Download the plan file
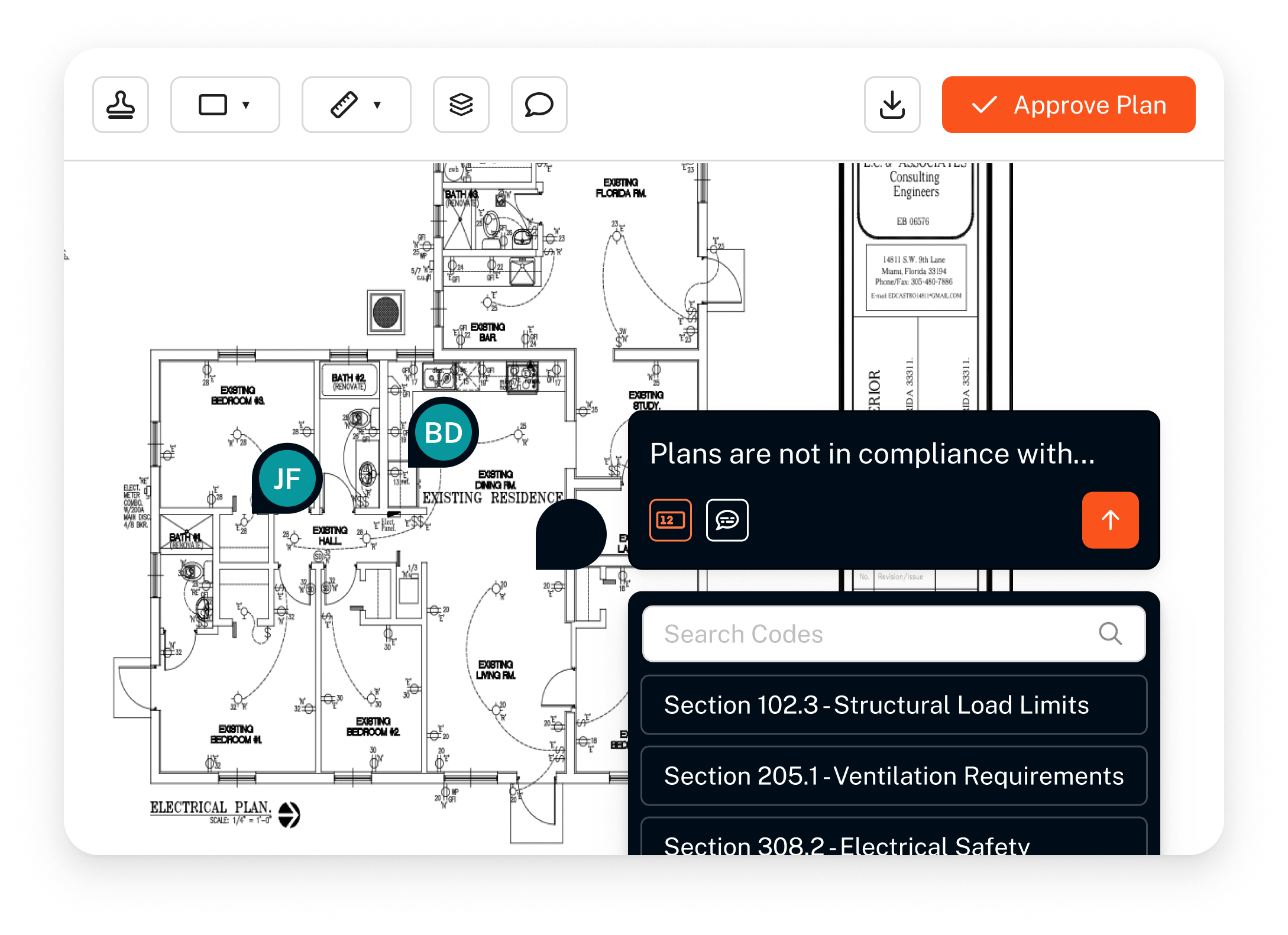This screenshot has width=1288, height=935. coord(892,105)
